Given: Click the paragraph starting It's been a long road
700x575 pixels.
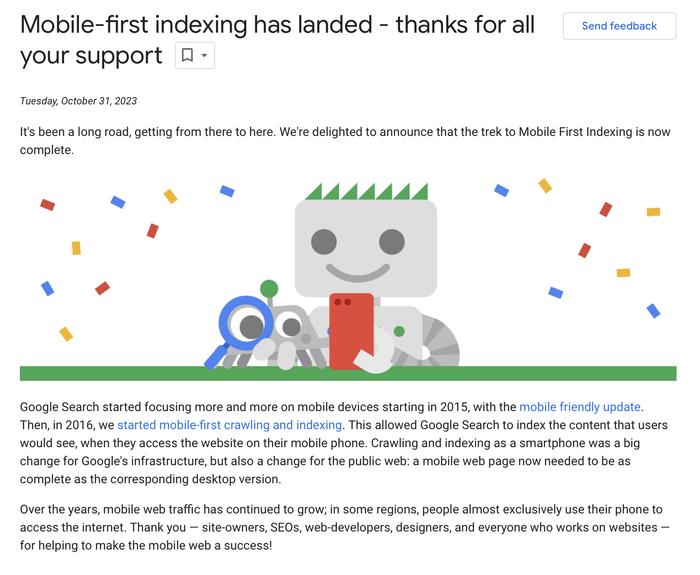Looking at the screenshot, I should click(345, 141).
